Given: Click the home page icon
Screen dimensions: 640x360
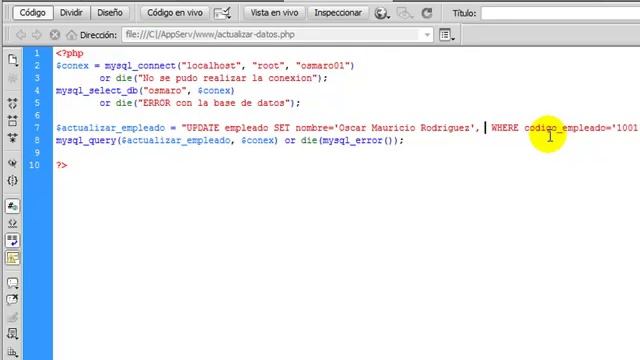Looking at the screenshot, I should pos(71,35).
